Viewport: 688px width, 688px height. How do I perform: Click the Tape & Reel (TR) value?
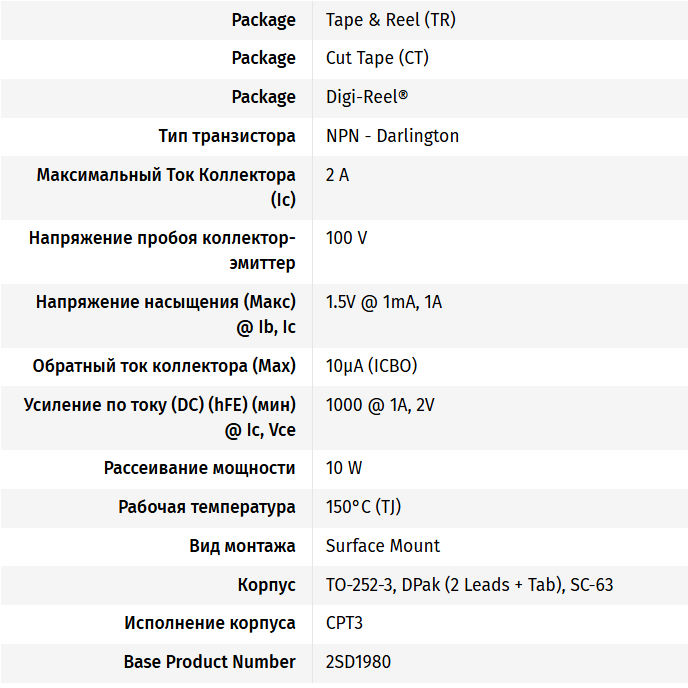(391, 20)
